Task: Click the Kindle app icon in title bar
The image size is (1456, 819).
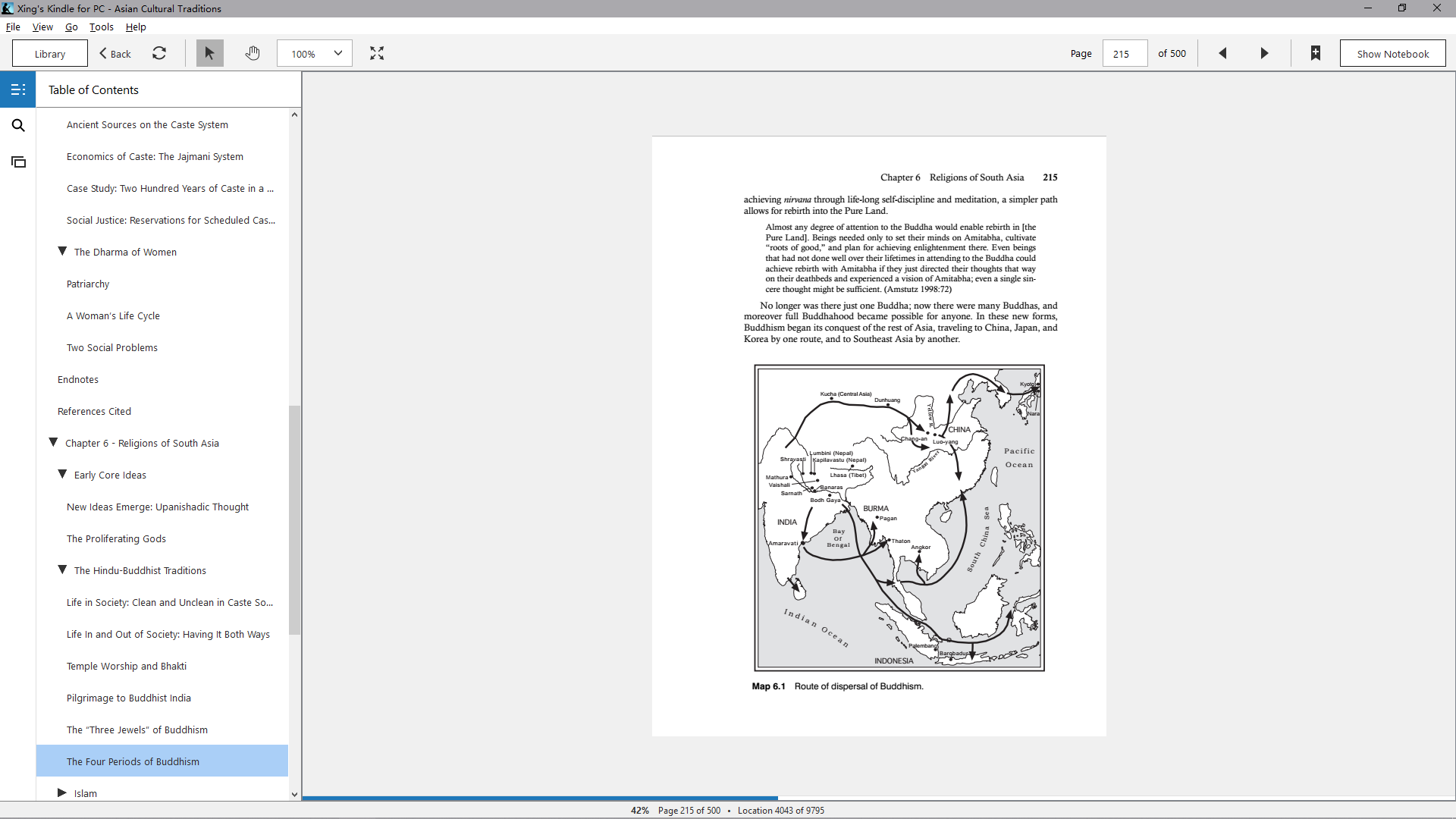Action: point(8,8)
